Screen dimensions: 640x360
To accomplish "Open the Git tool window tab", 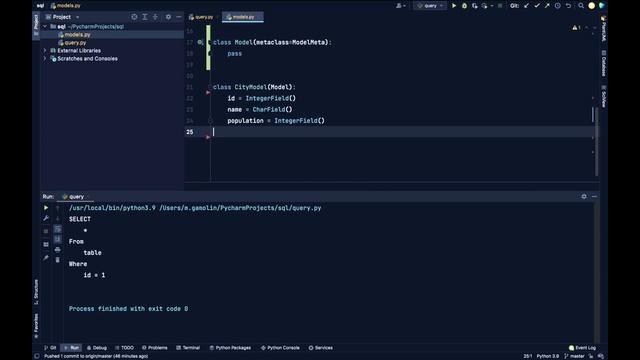I will pos(50,348).
